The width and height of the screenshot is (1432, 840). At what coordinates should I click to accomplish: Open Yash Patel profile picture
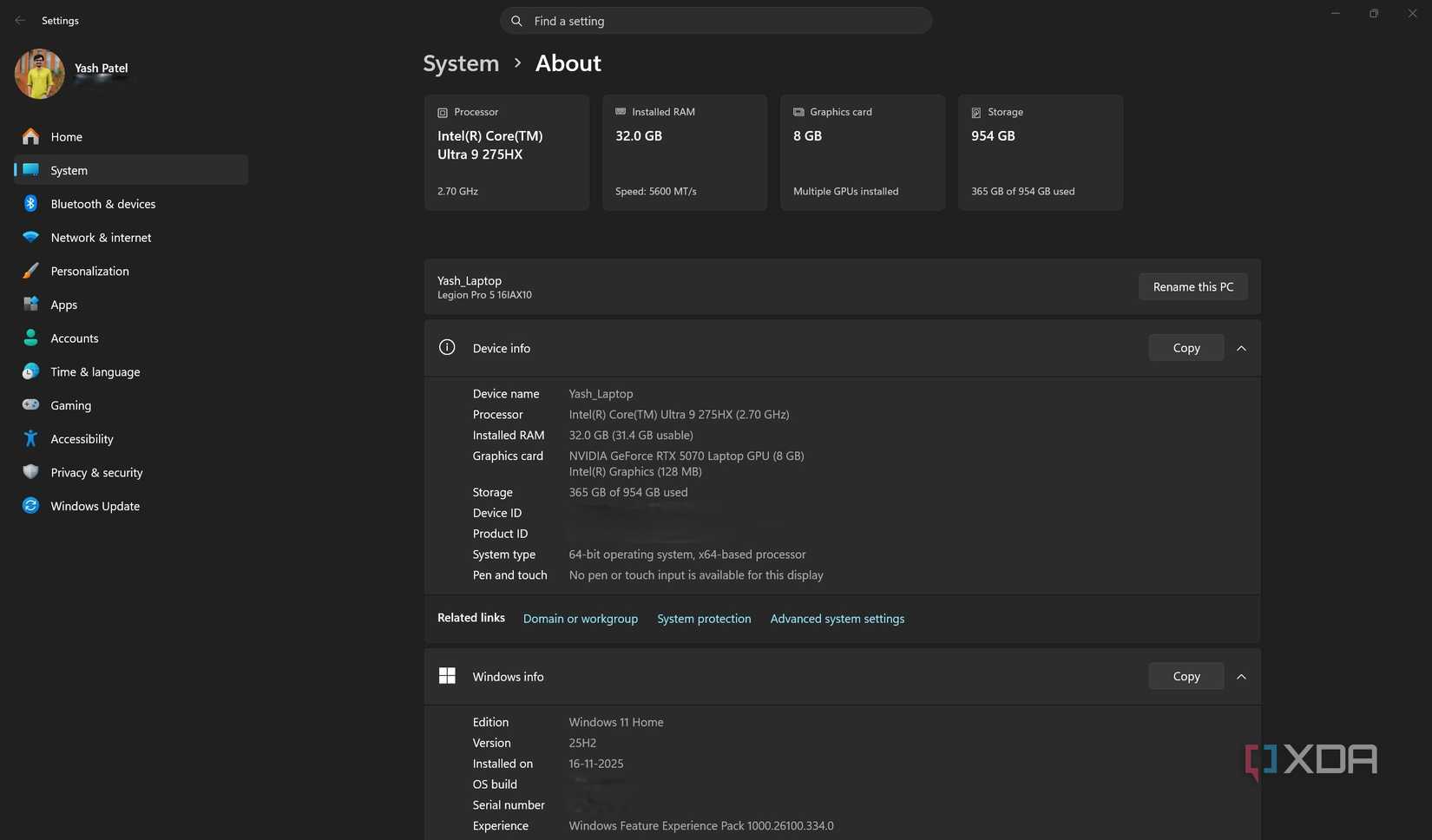coord(39,74)
